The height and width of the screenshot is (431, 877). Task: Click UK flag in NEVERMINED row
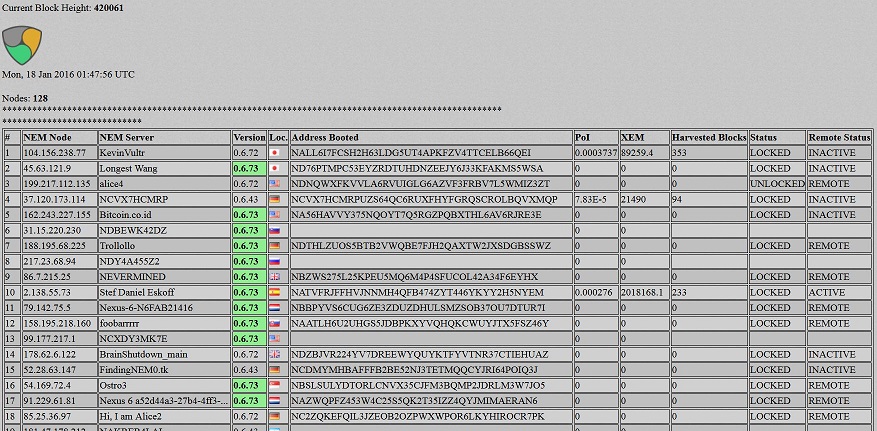tap(274, 277)
